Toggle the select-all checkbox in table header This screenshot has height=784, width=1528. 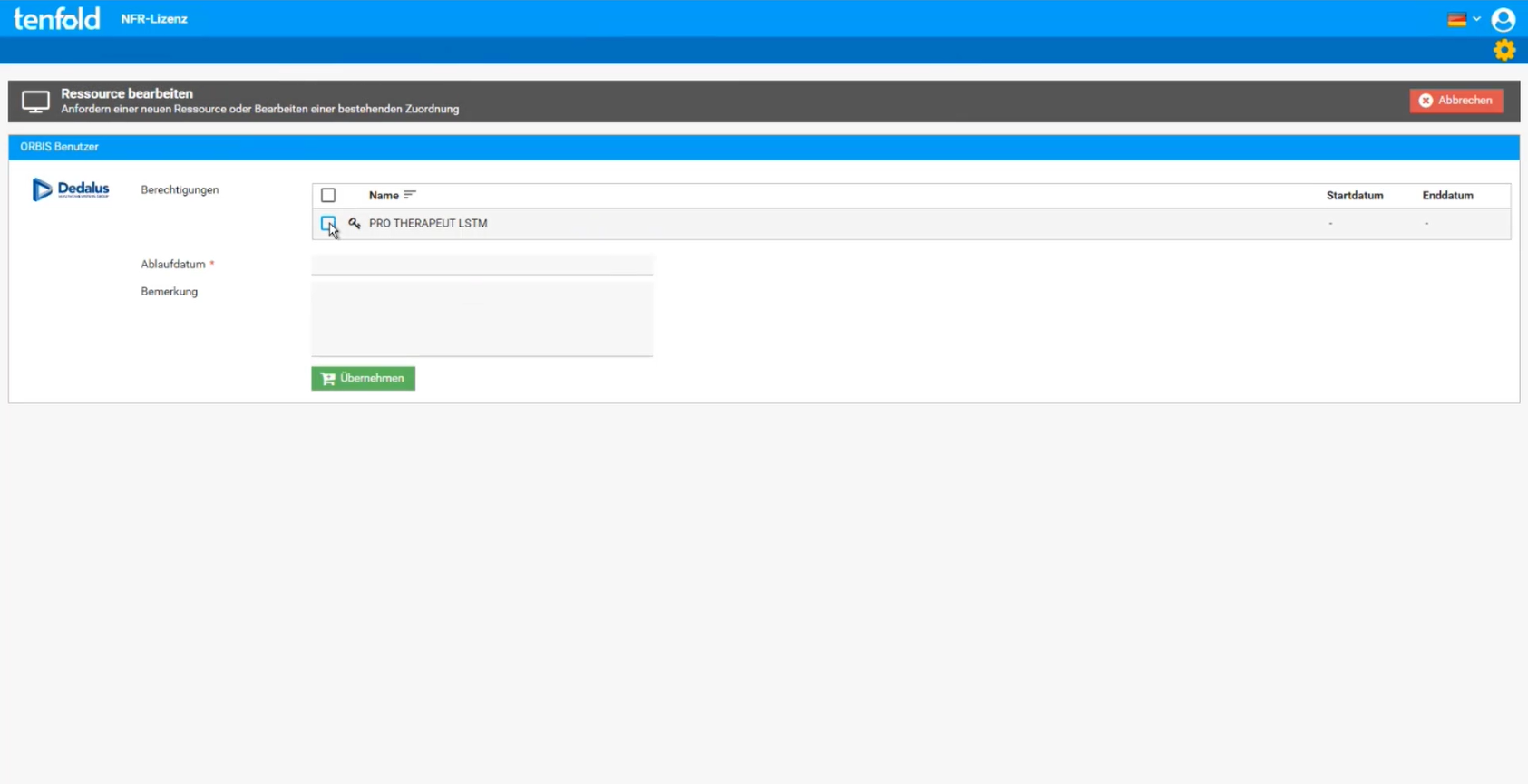(x=328, y=196)
